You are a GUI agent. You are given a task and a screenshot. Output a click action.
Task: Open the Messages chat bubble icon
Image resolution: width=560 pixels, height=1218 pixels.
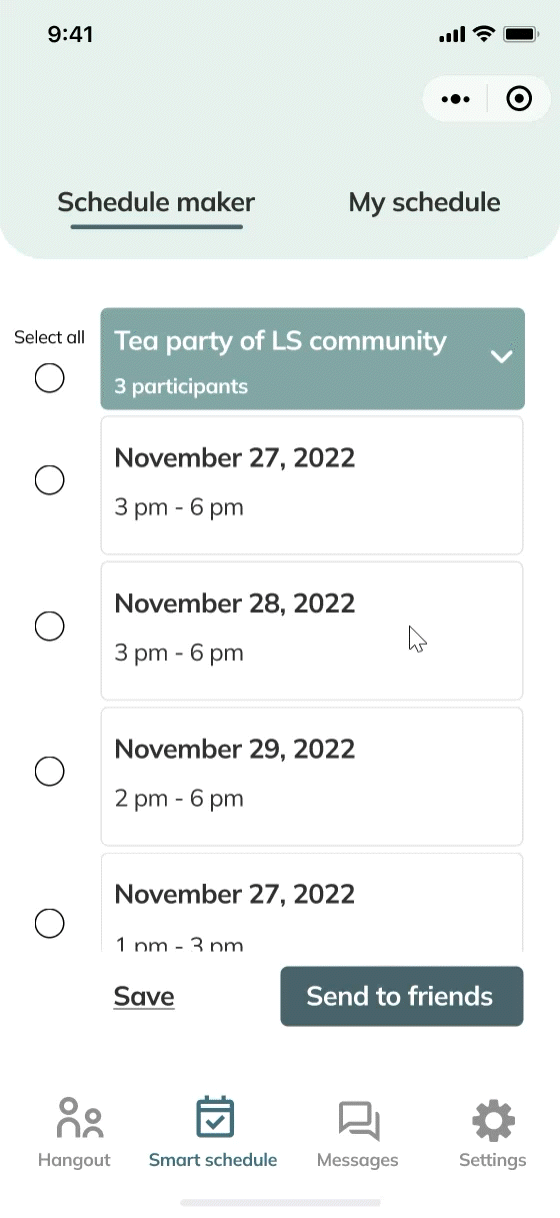click(358, 1120)
